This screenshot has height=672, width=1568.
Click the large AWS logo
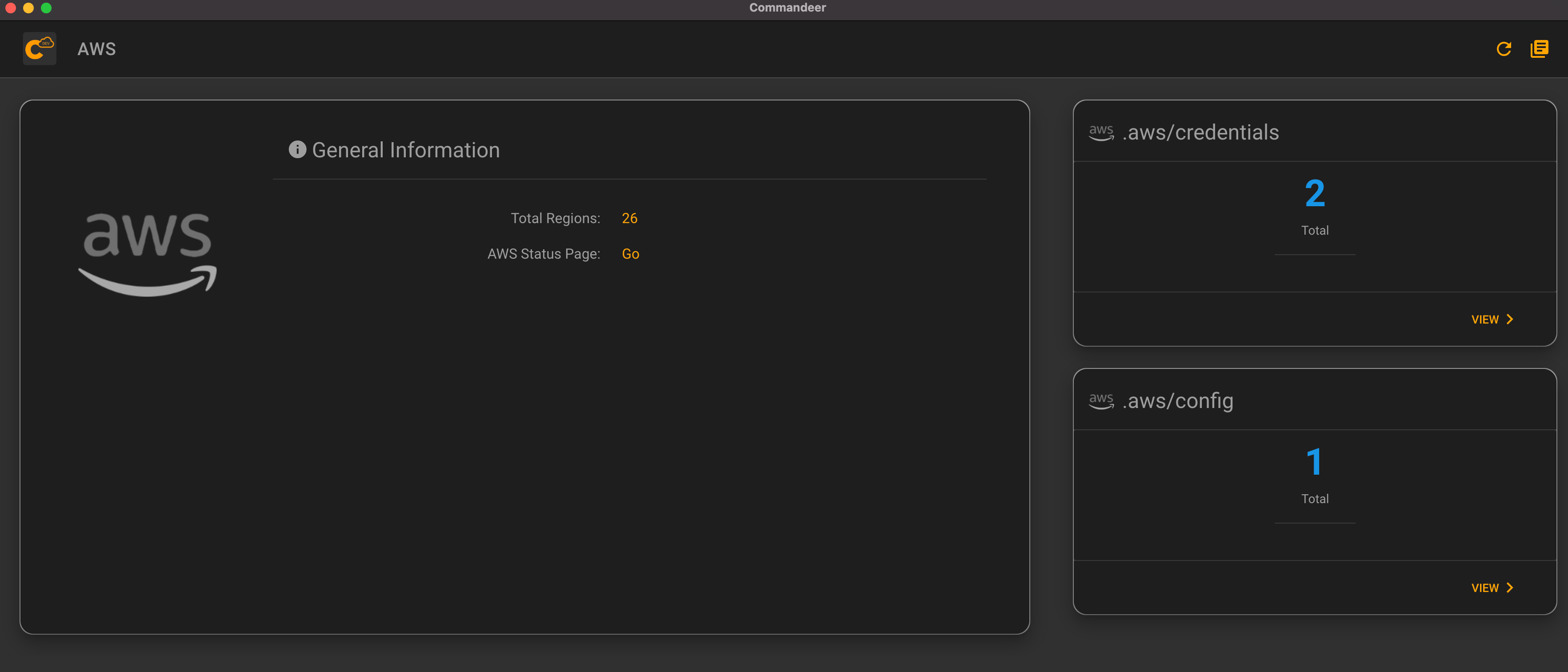pyautogui.click(x=147, y=254)
